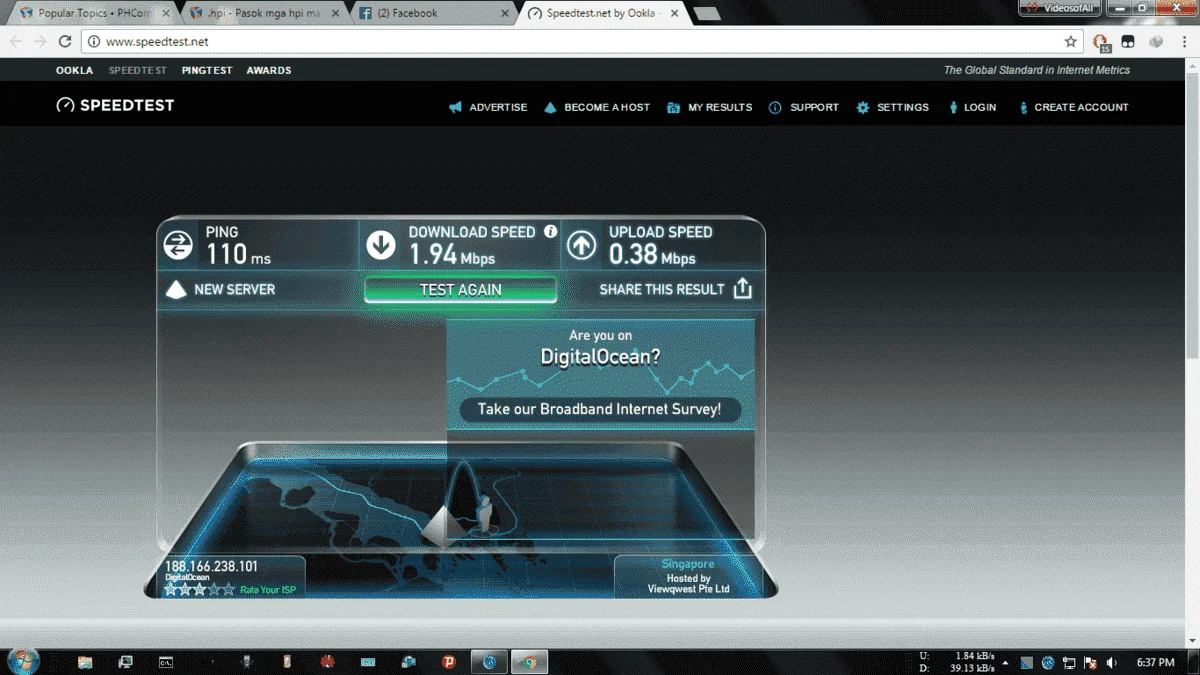Screen dimensions: 1200x675
Task: Select the Speedtest nav item
Action: click(x=138, y=70)
